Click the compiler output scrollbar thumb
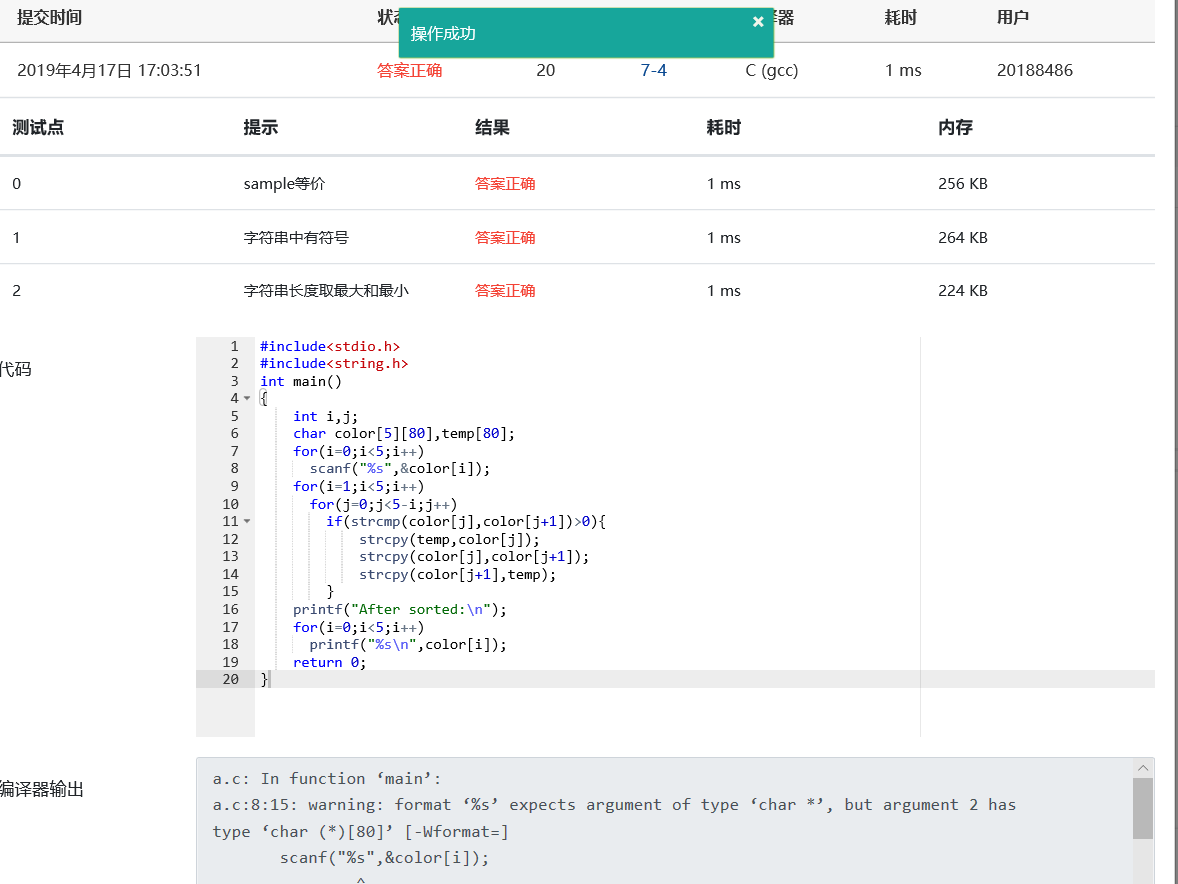 pyautogui.click(x=1143, y=809)
